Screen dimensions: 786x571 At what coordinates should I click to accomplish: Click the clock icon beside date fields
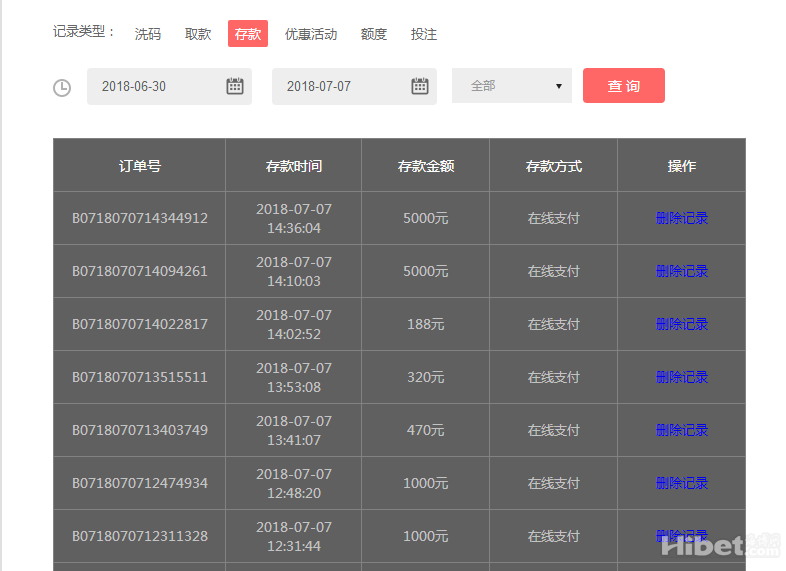click(x=62, y=88)
